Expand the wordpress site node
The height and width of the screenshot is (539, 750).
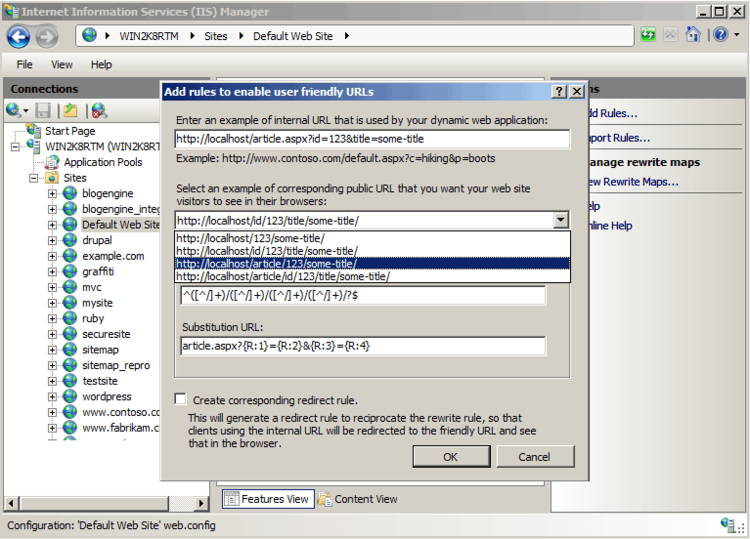pyautogui.click(x=52, y=397)
